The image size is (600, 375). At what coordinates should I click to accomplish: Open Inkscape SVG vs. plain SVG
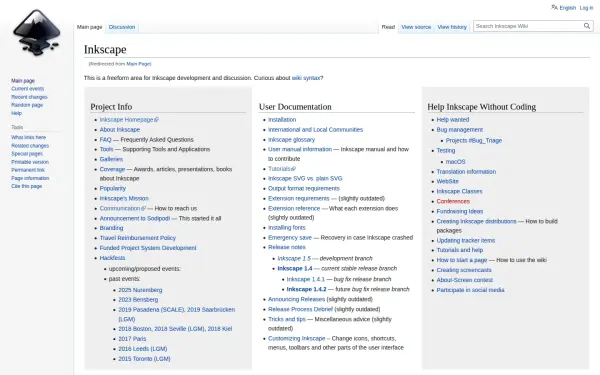pyautogui.click(x=305, y=179)
